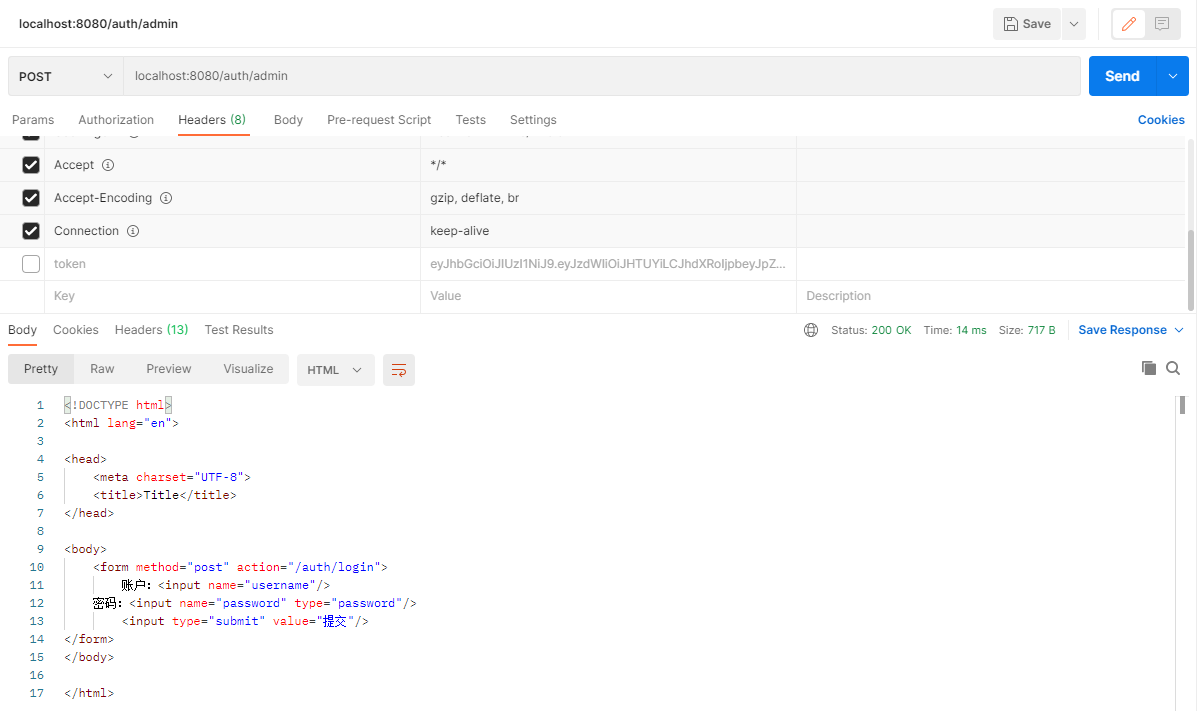The image size is (1201, 711).
Task: Disable the Connection header checkbox
Action: pos(31,231)
